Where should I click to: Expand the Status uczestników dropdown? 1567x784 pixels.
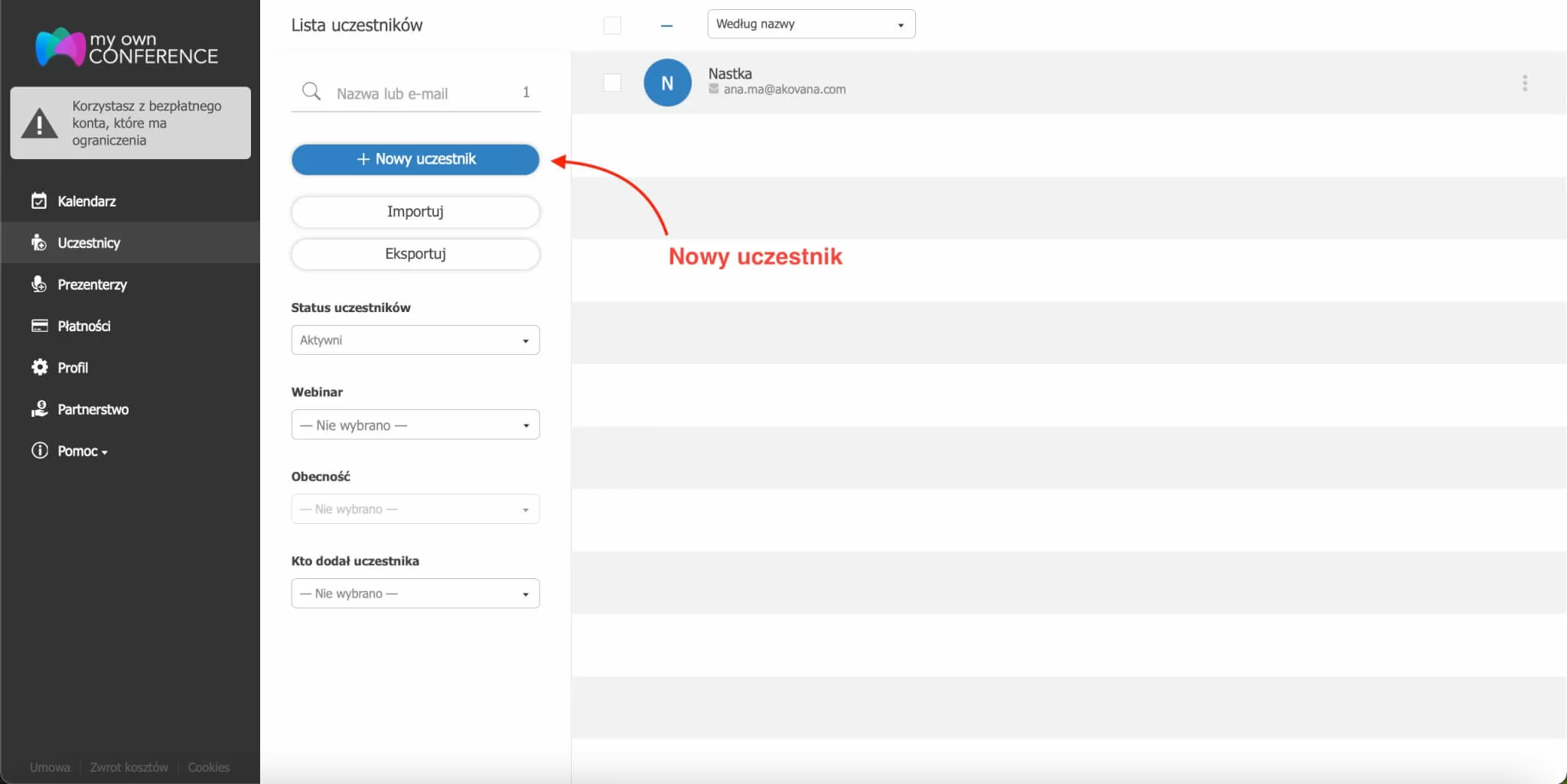coord(415,340)
